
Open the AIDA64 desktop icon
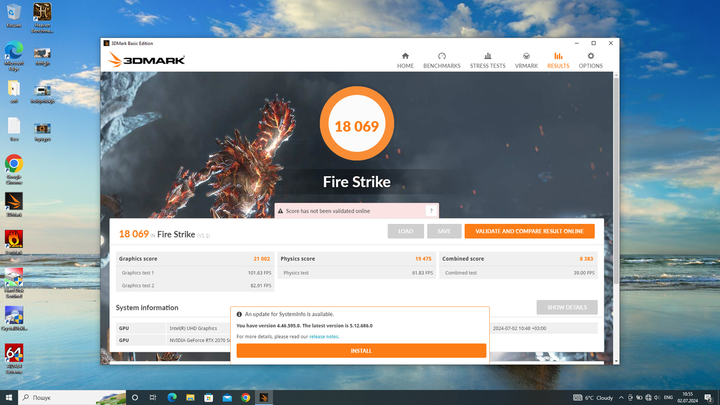pyautogui.click(x=14, y=359)
